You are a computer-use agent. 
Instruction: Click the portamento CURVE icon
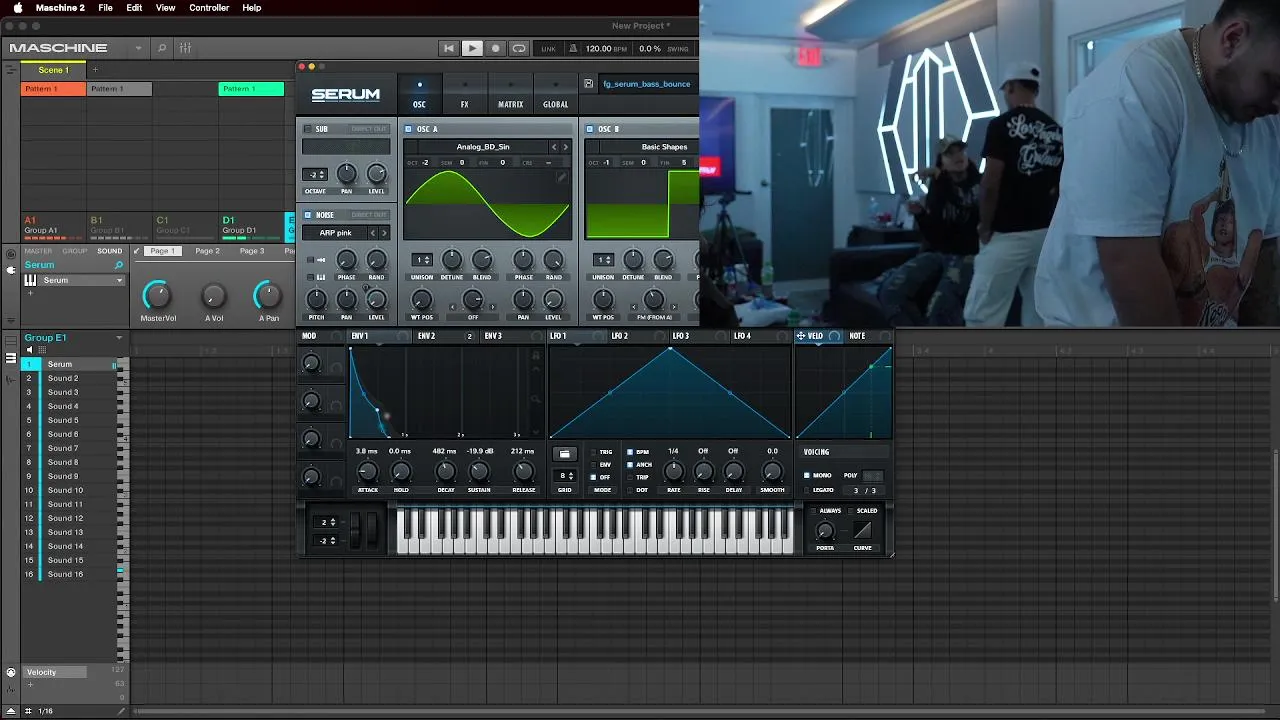[862, 531]
